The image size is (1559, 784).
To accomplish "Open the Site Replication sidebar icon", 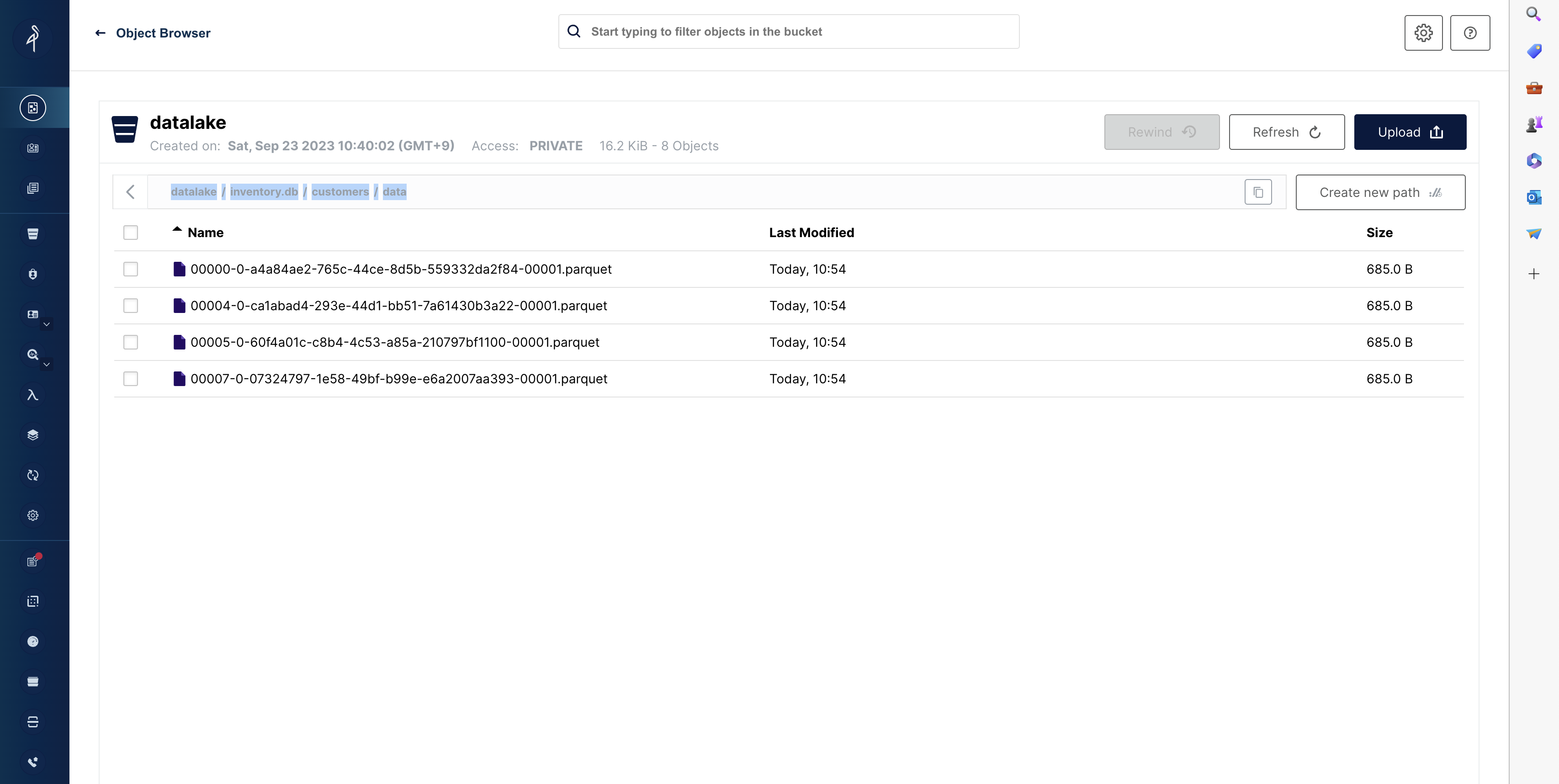I will pos(33,476).
